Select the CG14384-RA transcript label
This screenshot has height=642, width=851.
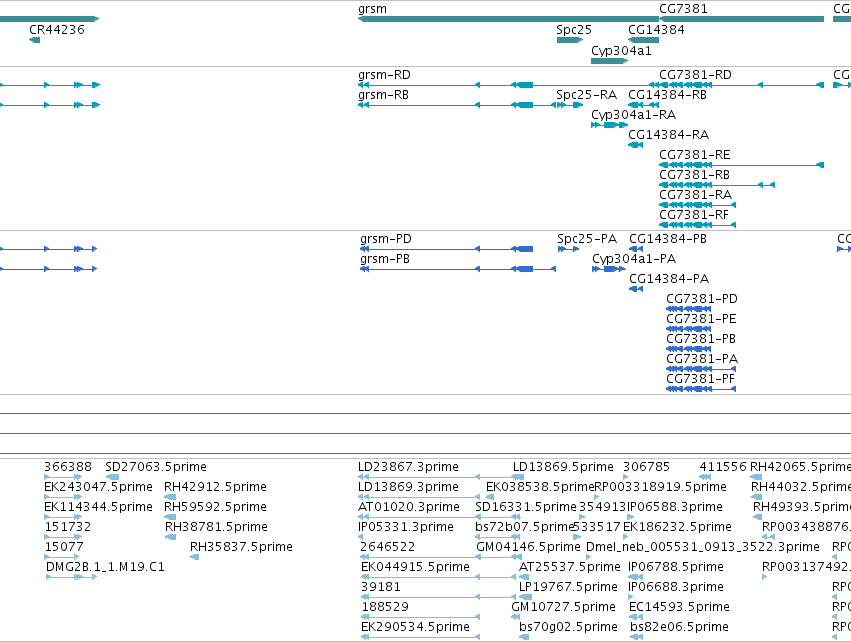pyautogui.click(x=669, y=135)
